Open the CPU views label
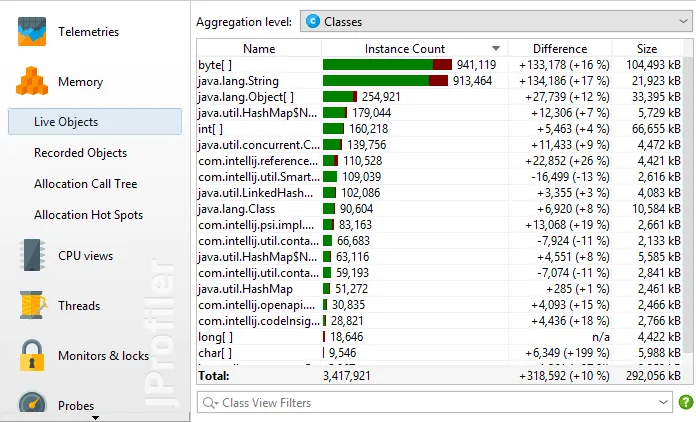 pos(85,256)
